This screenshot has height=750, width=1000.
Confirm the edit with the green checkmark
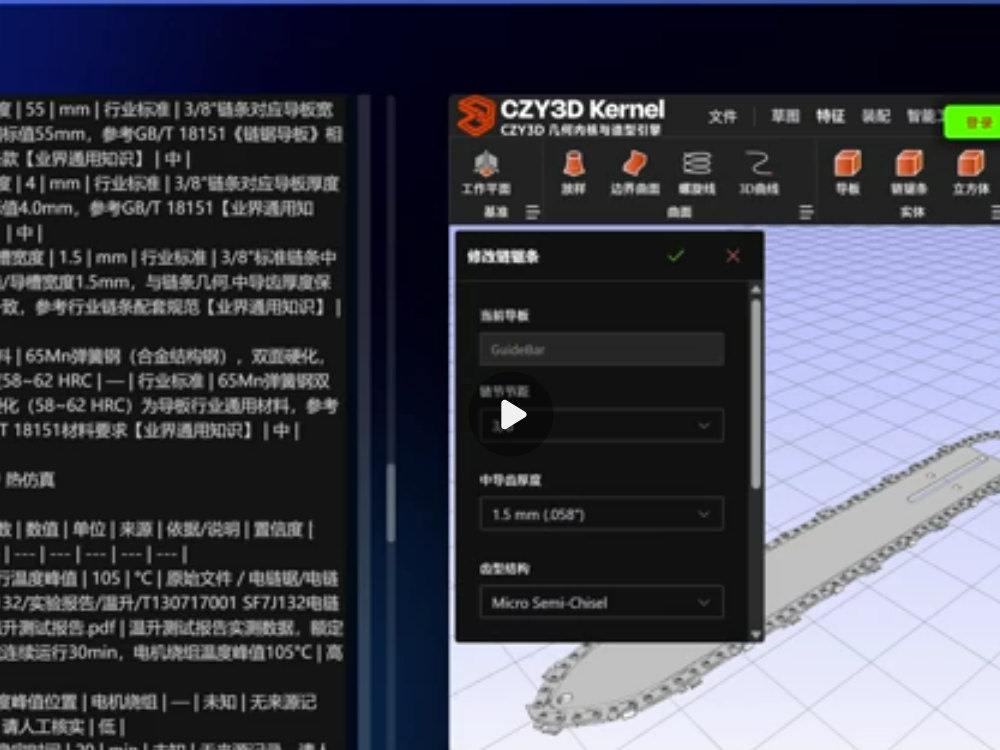[x=675, y=256]
